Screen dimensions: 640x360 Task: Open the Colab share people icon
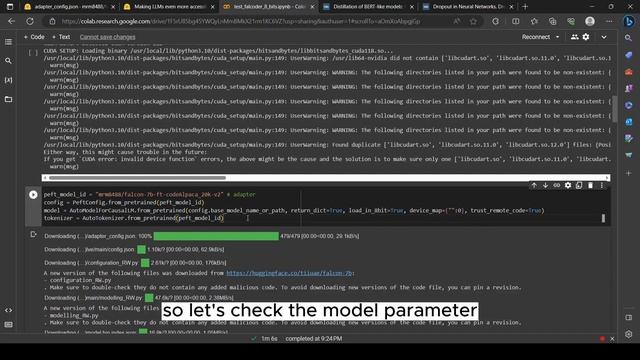[575, 37]
